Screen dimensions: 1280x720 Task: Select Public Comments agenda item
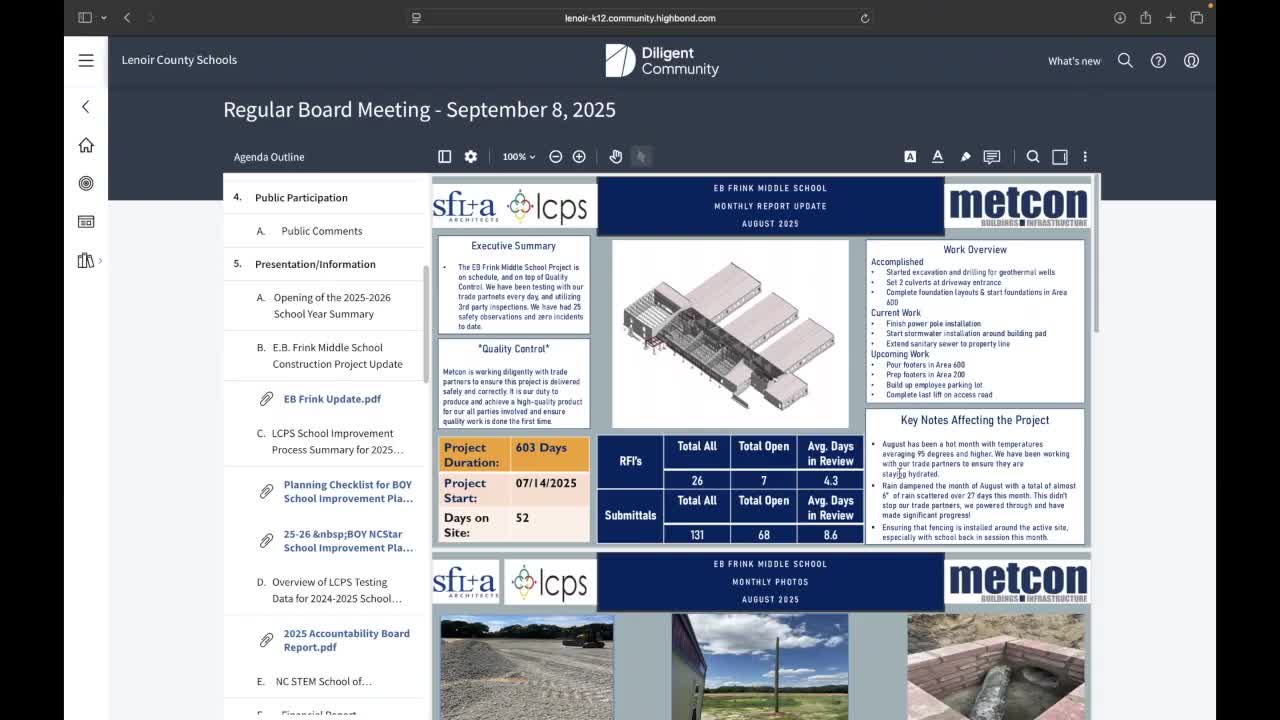321,231
